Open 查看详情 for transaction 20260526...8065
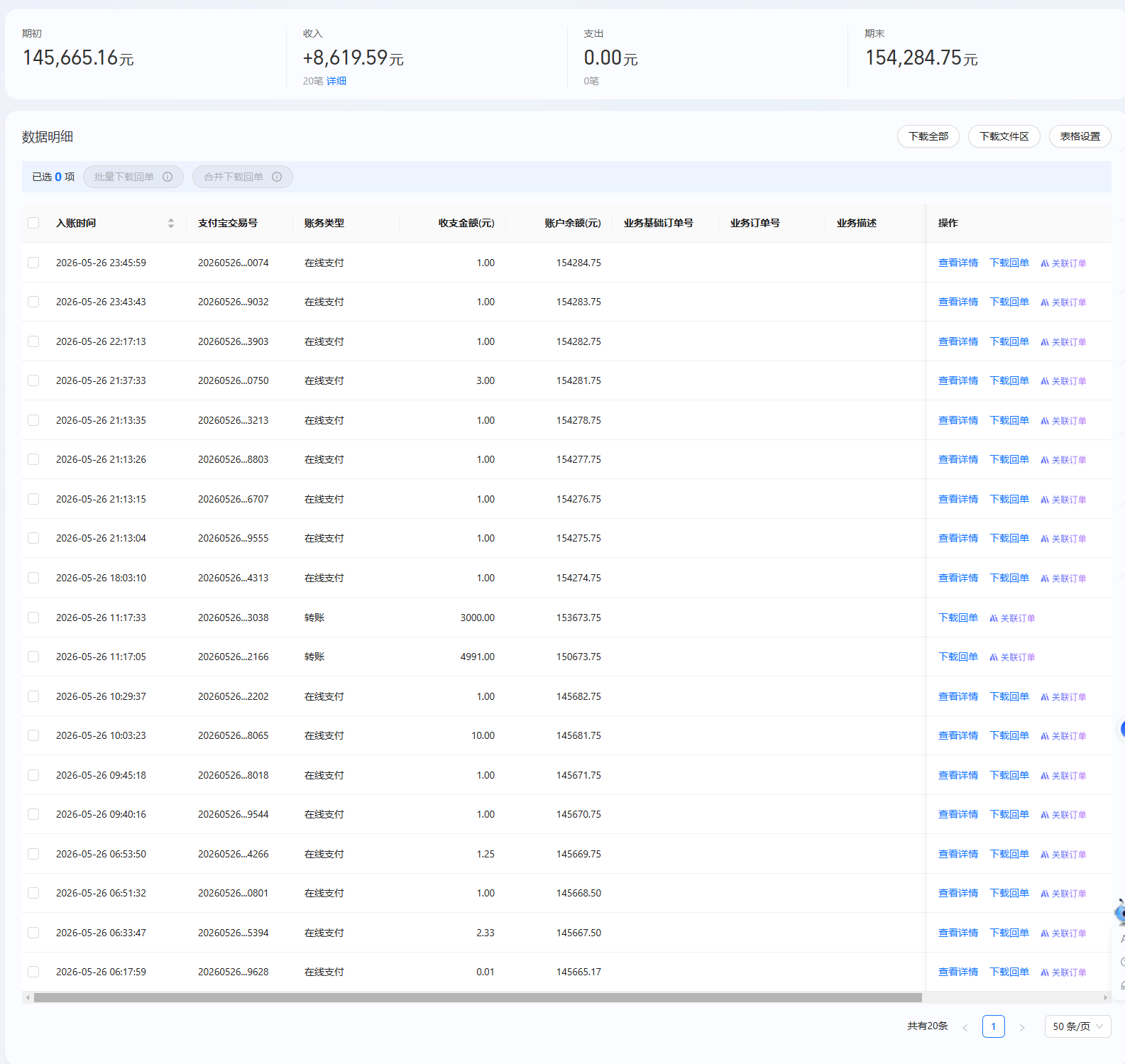Viewport: 1125px width, 1064px height. (958, 735)
